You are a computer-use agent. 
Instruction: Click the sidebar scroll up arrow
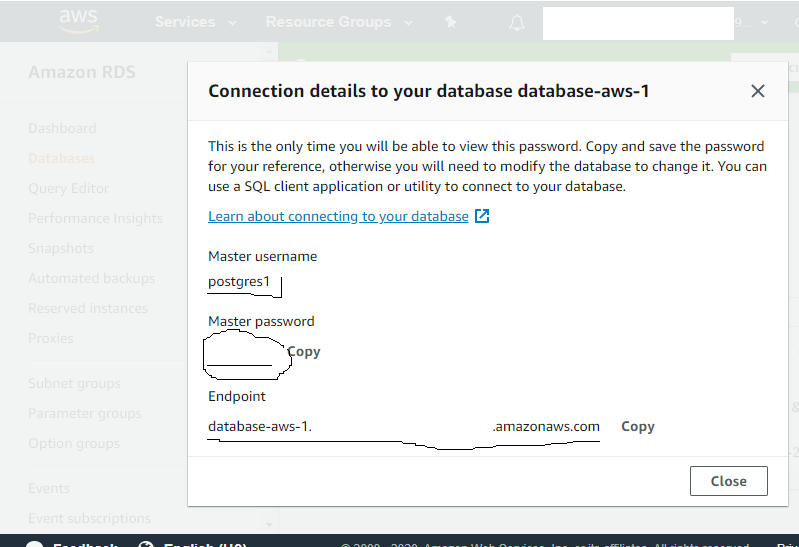[269, 51]
